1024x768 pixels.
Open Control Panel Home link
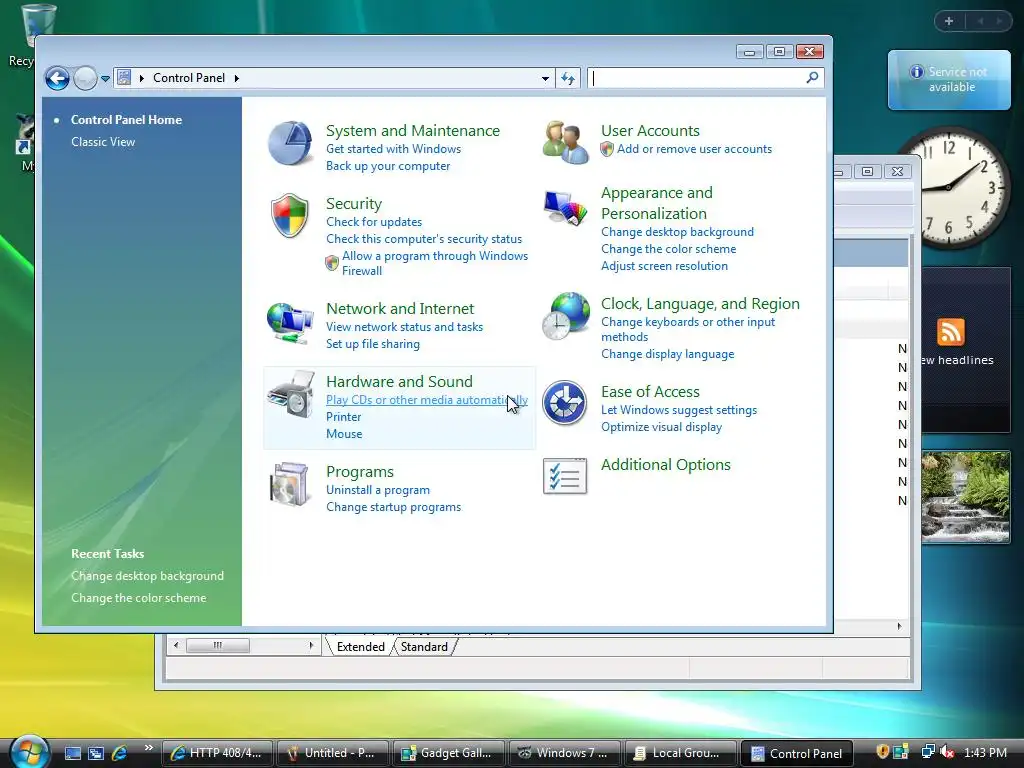126,120
